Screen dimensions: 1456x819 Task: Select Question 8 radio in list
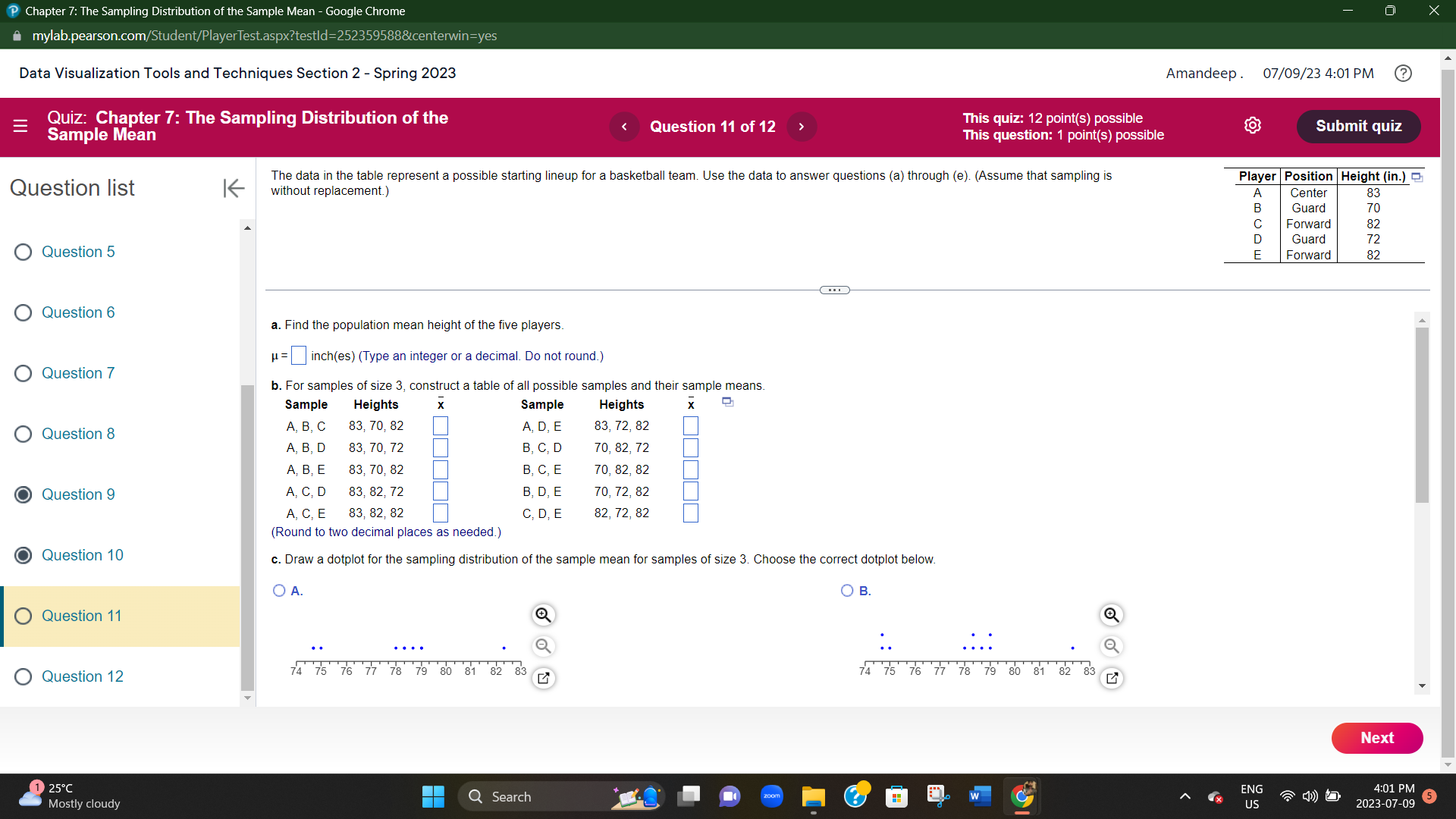tap(24, 434)
